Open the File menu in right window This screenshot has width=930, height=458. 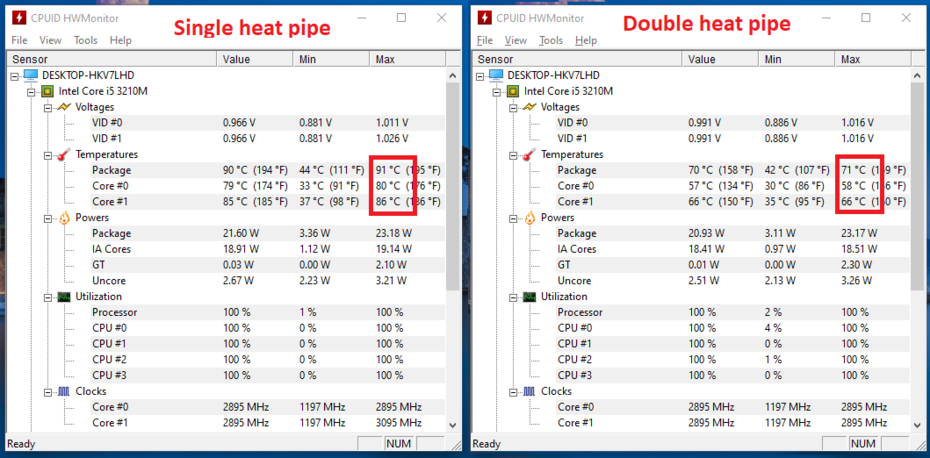coord(485,40)
